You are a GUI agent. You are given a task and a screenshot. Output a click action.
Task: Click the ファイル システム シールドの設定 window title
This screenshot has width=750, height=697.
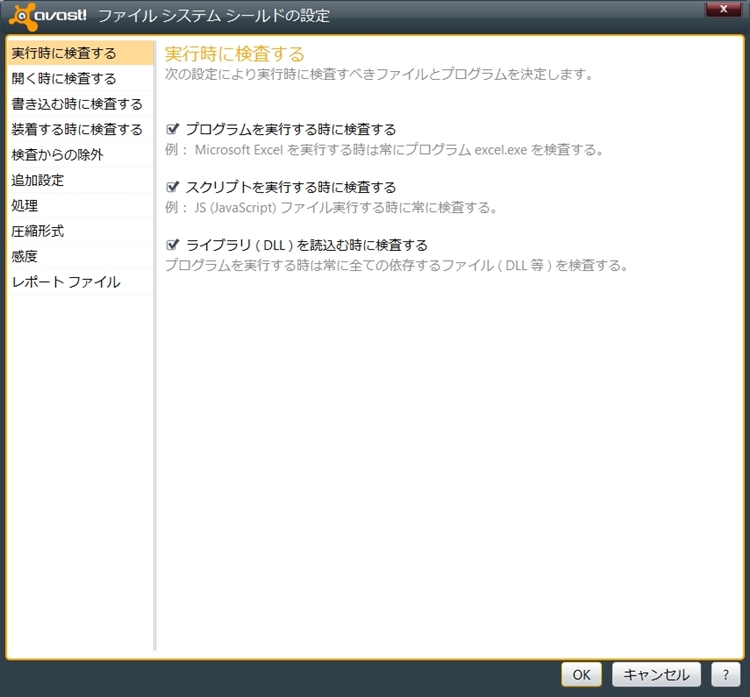pos(214,16)
